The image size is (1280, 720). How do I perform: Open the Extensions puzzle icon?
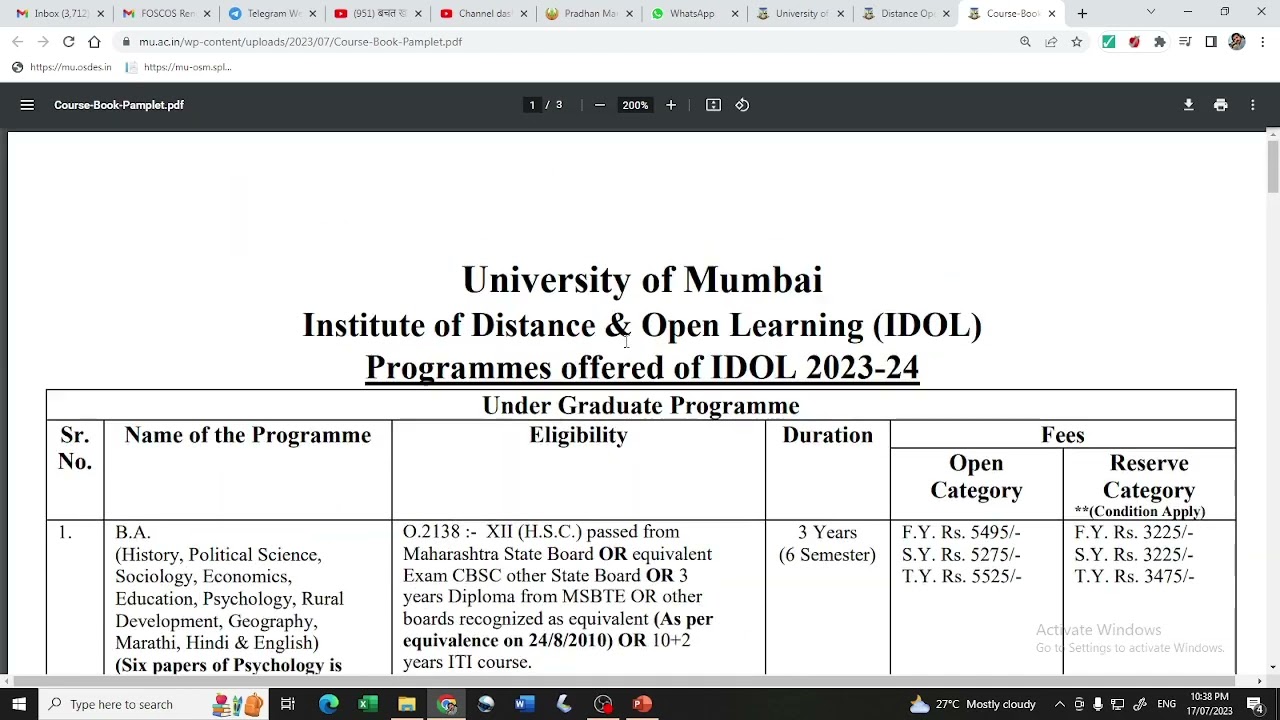(x=1159, y=42)
